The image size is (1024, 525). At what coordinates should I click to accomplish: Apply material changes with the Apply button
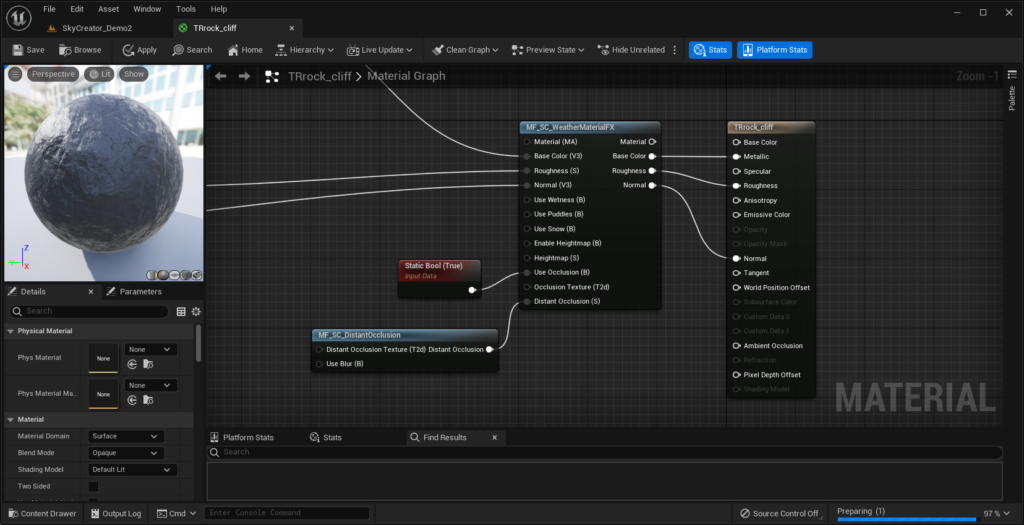(140, 50)
